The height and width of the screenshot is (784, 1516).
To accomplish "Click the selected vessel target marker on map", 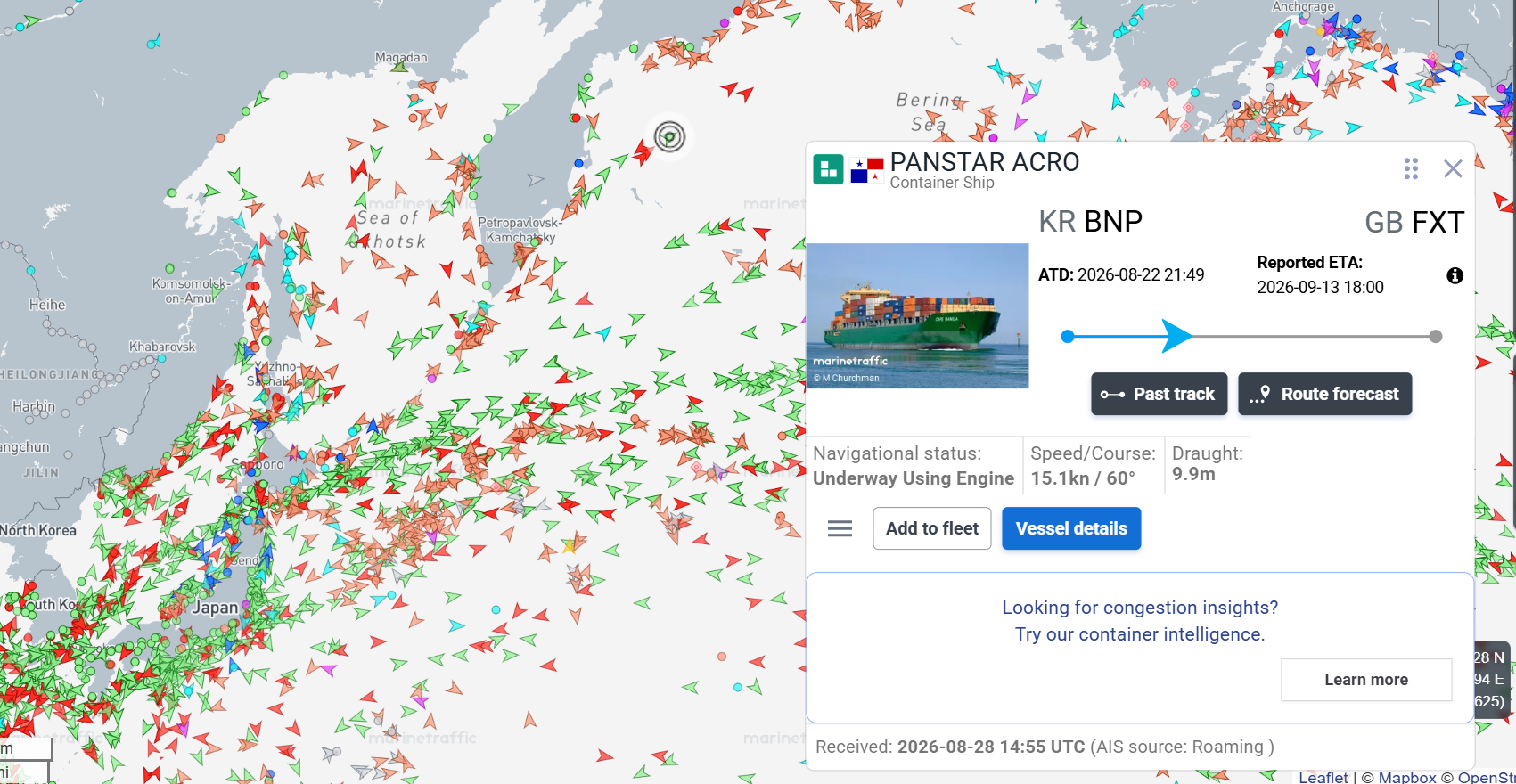I will 669,136.
